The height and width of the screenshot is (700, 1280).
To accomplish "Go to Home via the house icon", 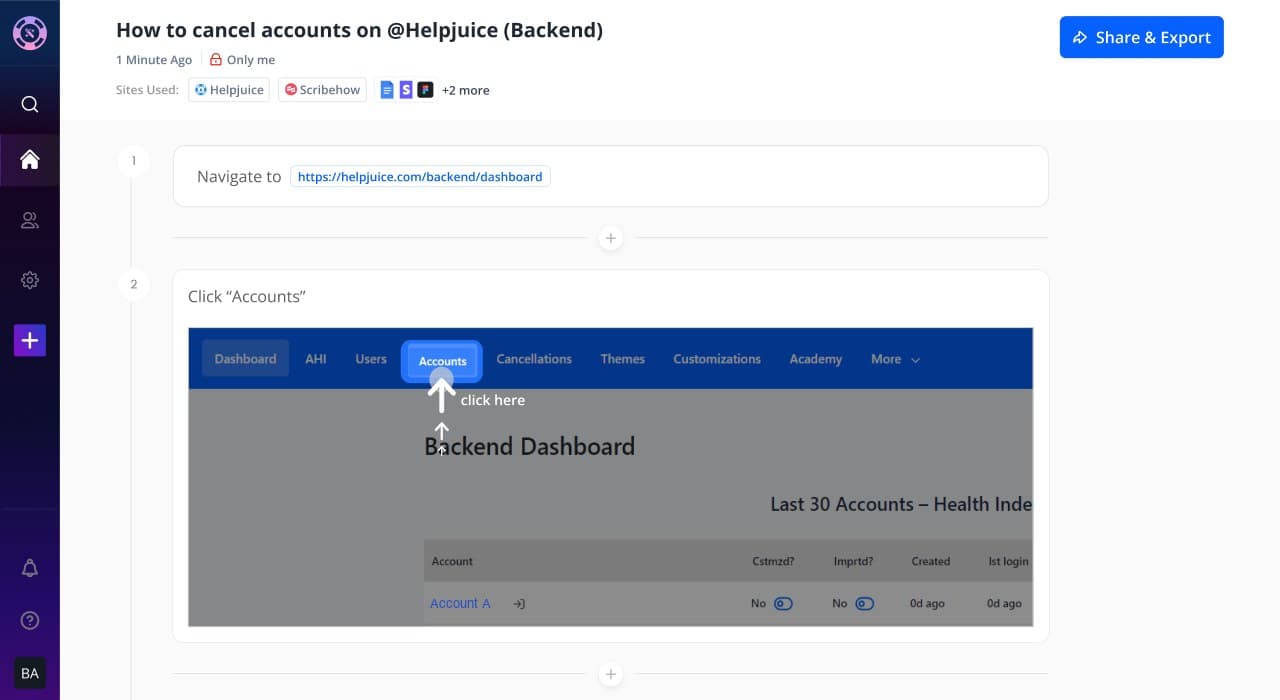I will pos(30,159).
